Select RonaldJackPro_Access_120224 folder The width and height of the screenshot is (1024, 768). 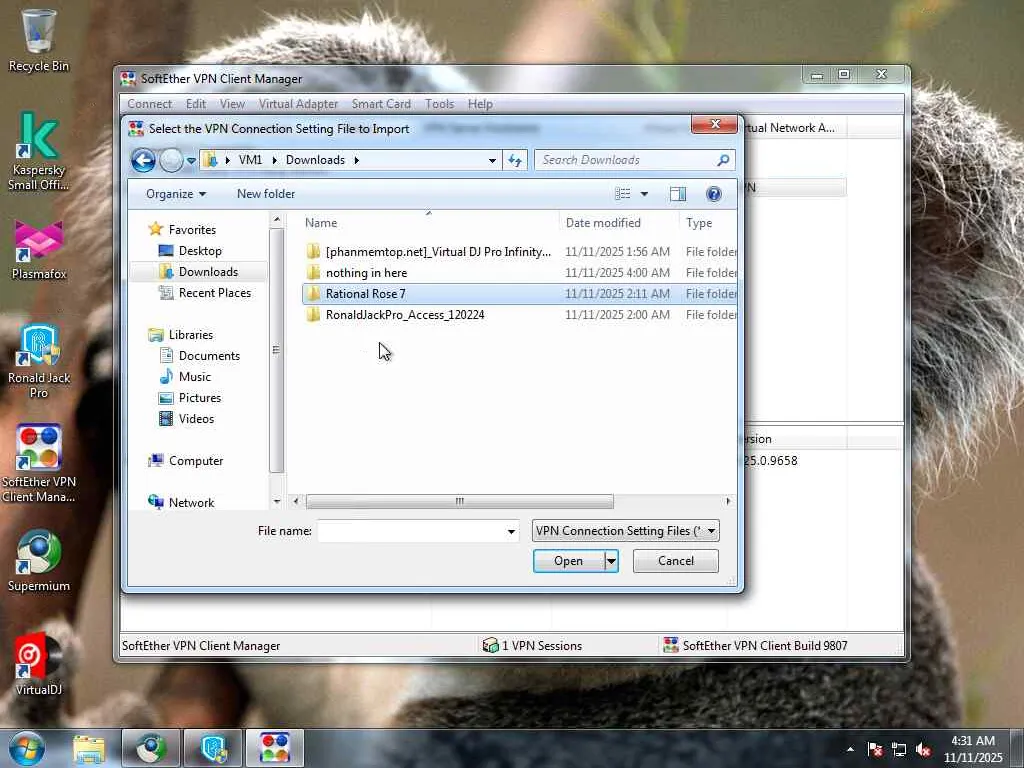pyautogui.click(x=519, y=315)
